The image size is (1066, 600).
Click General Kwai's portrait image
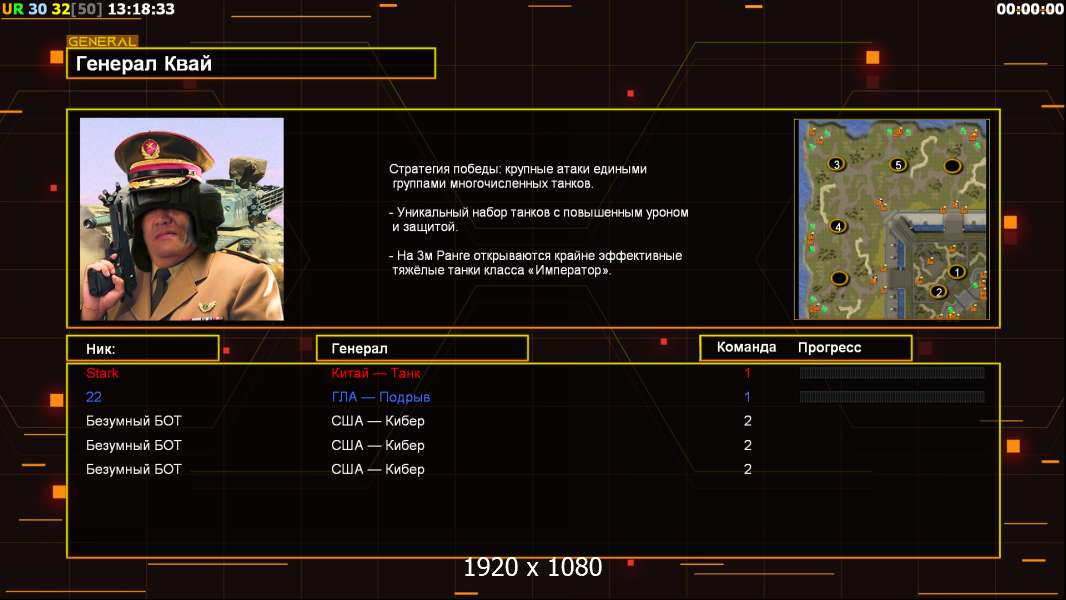pyautogui.click(x=182, y=219)
